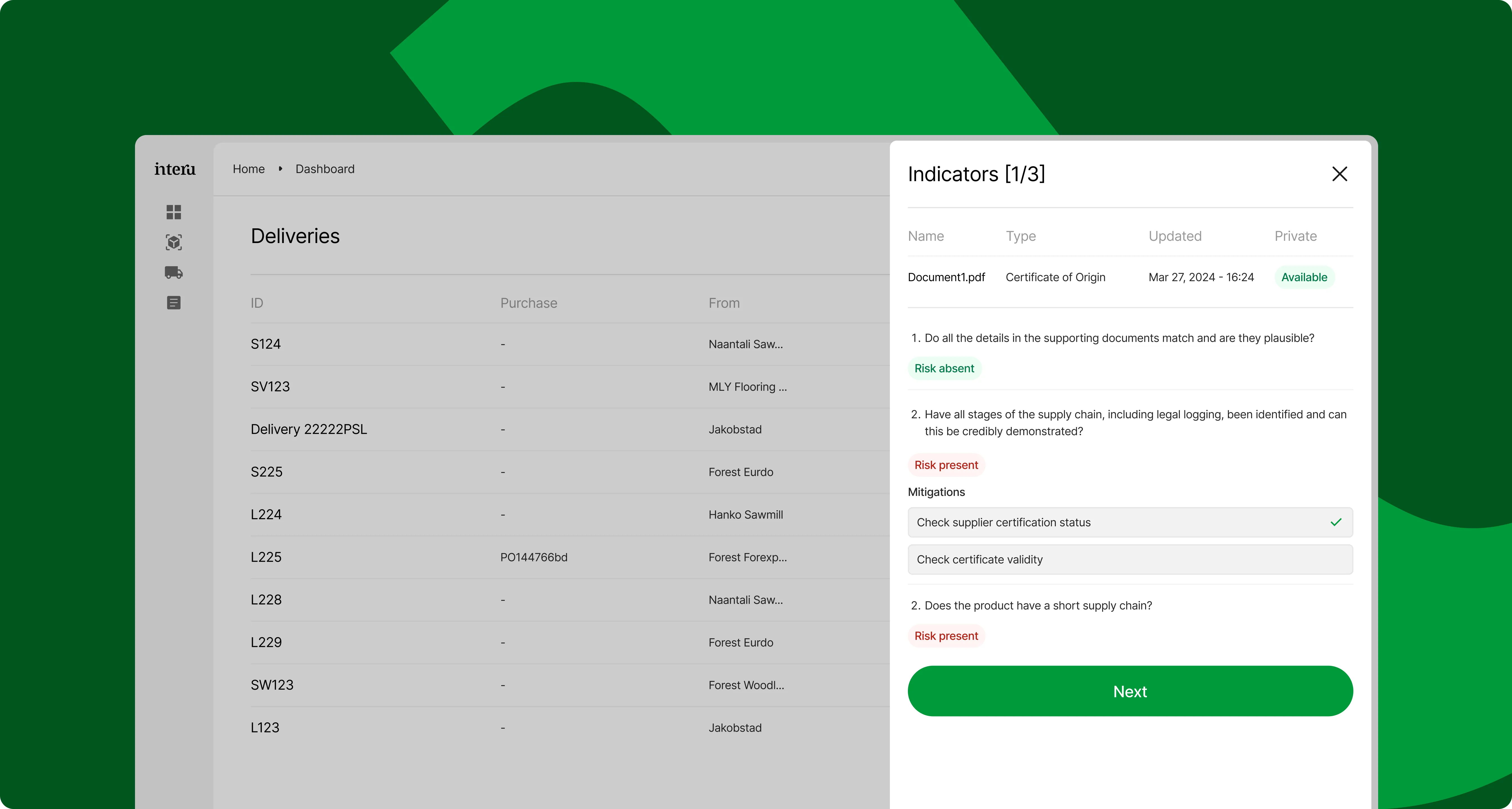Click the Risk absent badge

point(944,369)
